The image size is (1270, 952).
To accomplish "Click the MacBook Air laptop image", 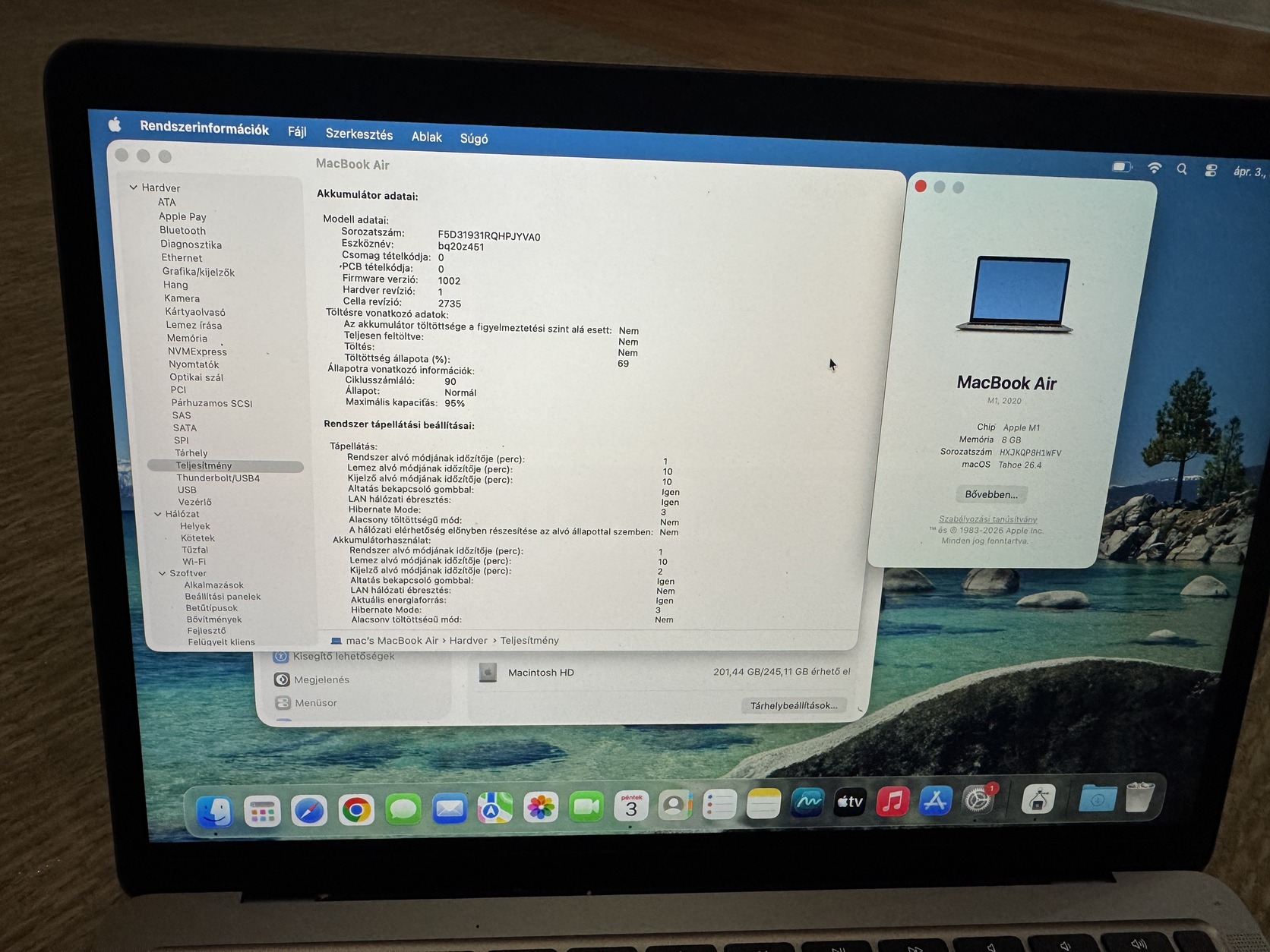I will pyautogui.click(x=1014, y=295).
